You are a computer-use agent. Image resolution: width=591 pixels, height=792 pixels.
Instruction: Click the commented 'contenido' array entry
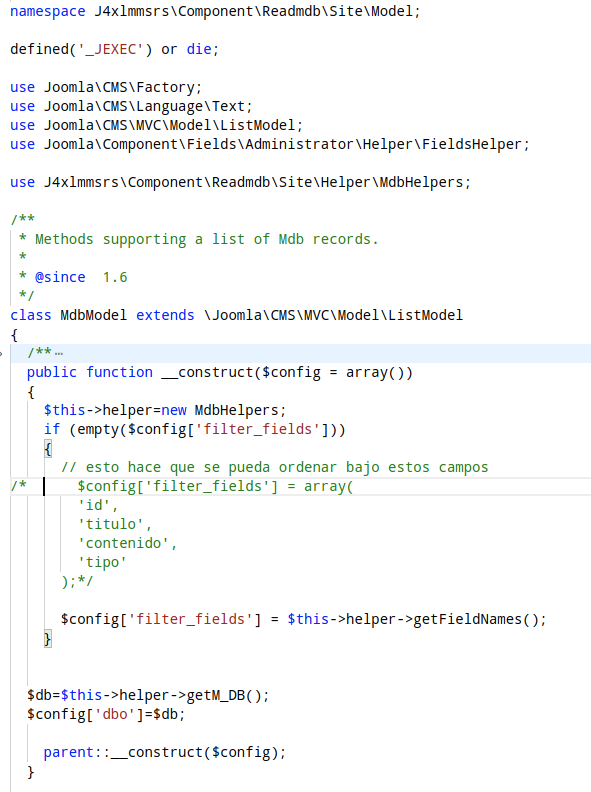127,543
